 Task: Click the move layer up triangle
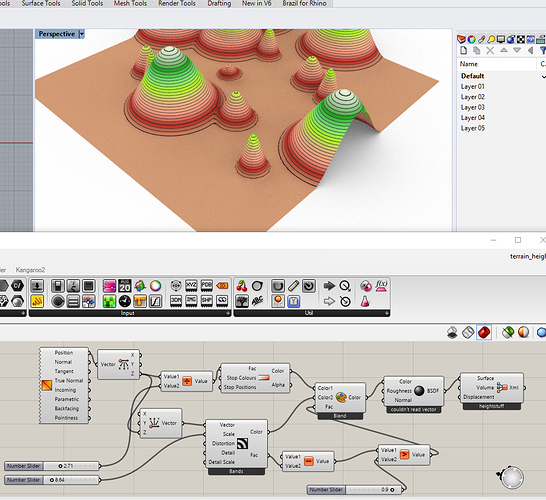pyautogui.click(x=504, y=50)
